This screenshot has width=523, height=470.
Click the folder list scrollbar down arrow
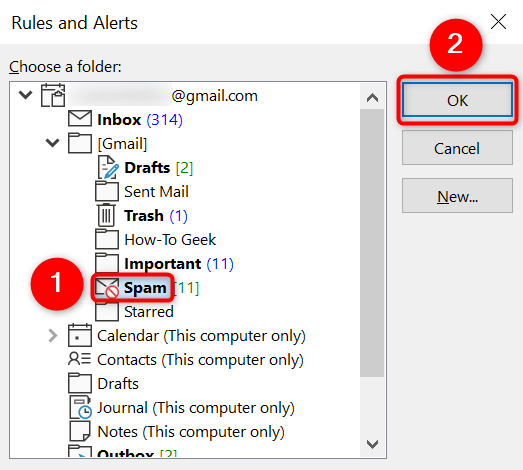click(x=372, y=444)
